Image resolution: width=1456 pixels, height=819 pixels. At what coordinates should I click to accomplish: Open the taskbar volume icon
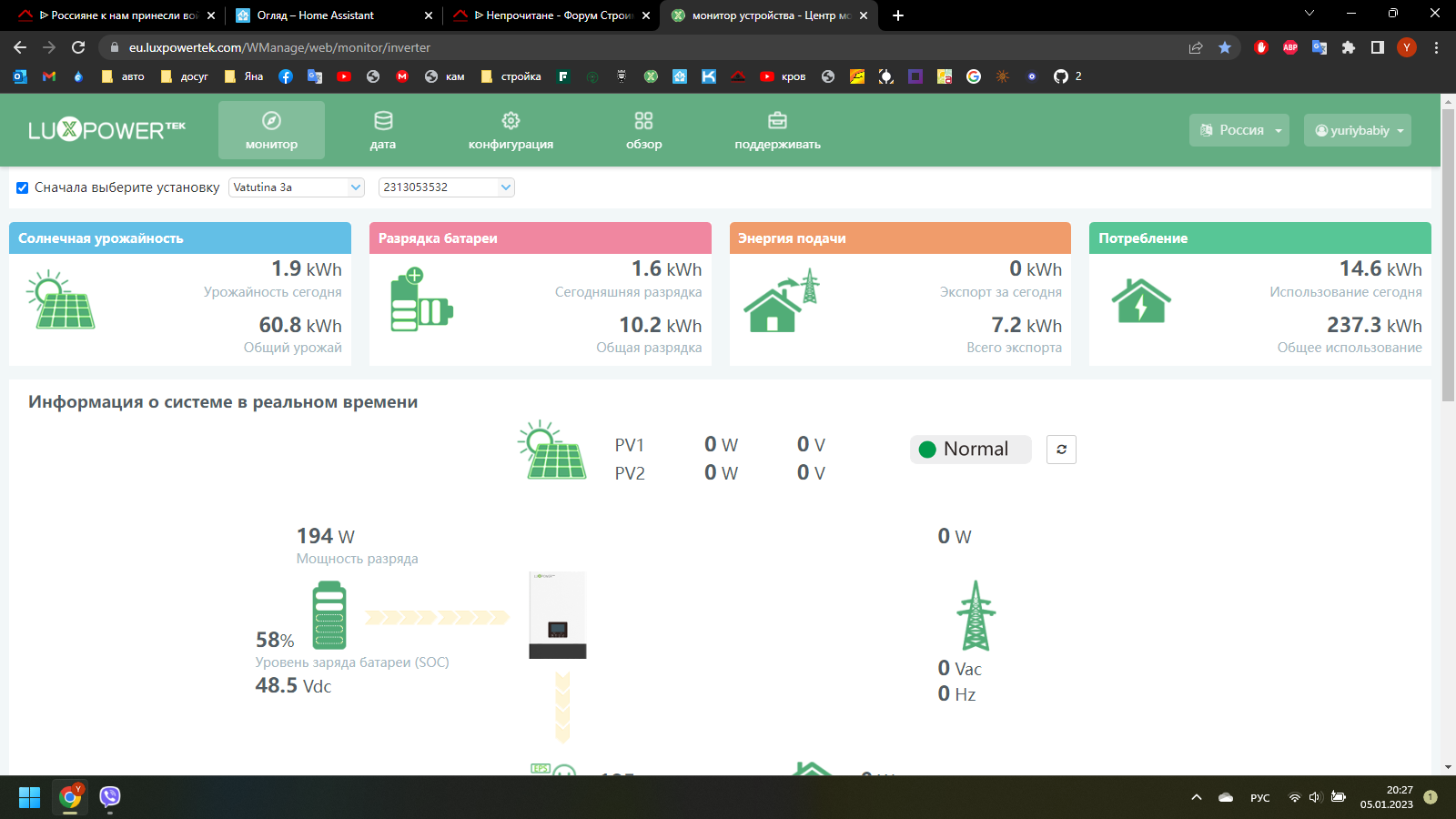pyautogui.click(x=1315, y=797)
